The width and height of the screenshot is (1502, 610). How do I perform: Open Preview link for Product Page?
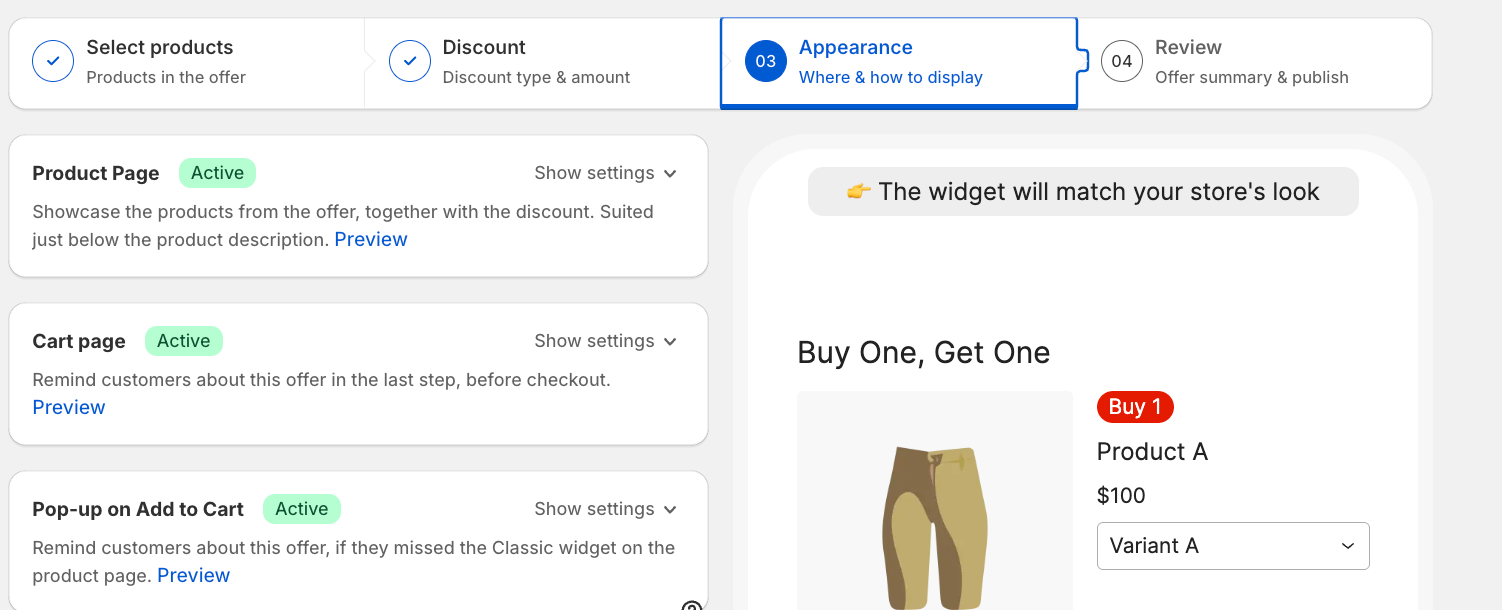point(371,239)
